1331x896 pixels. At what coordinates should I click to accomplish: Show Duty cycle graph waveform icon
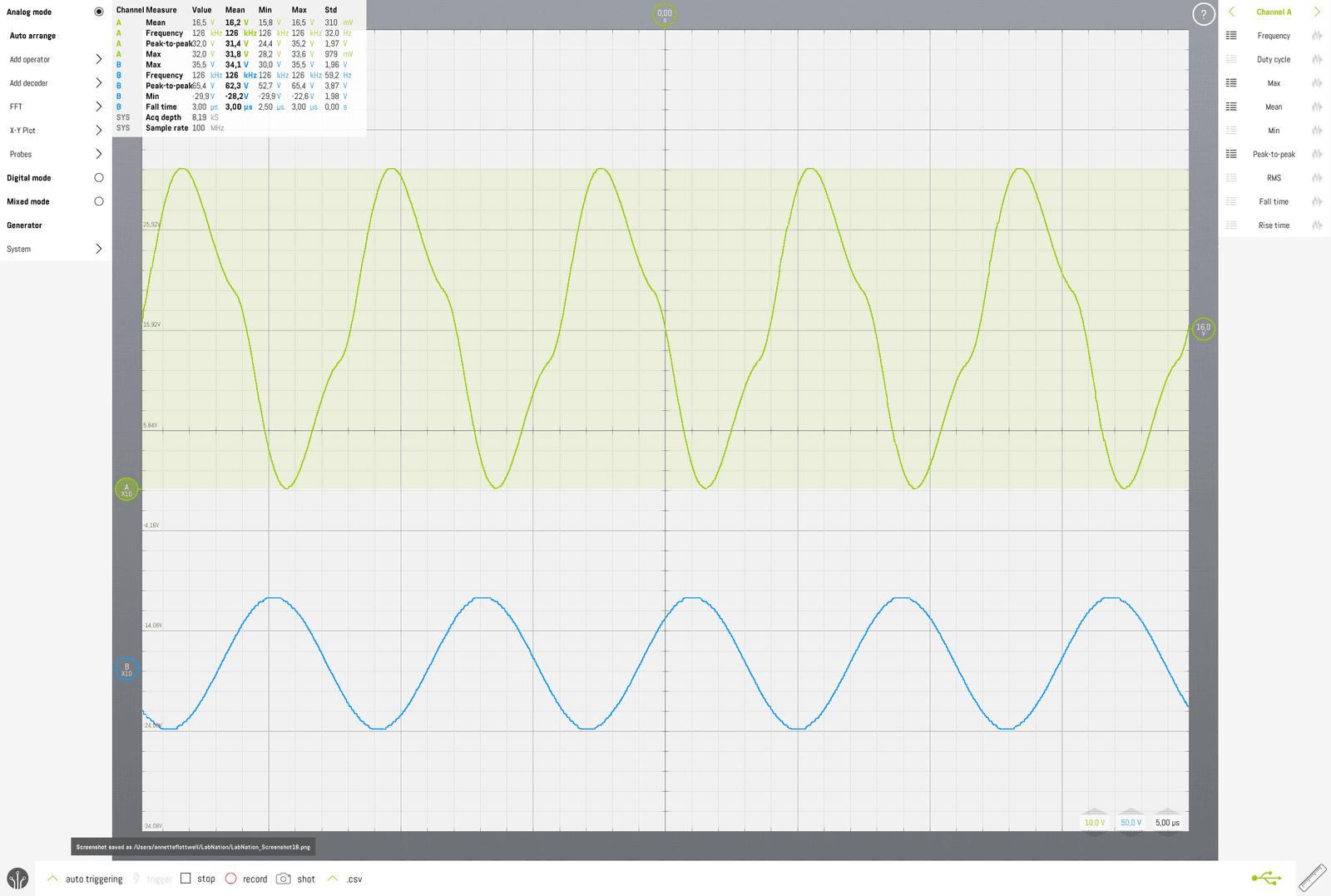coord(1317,59)
